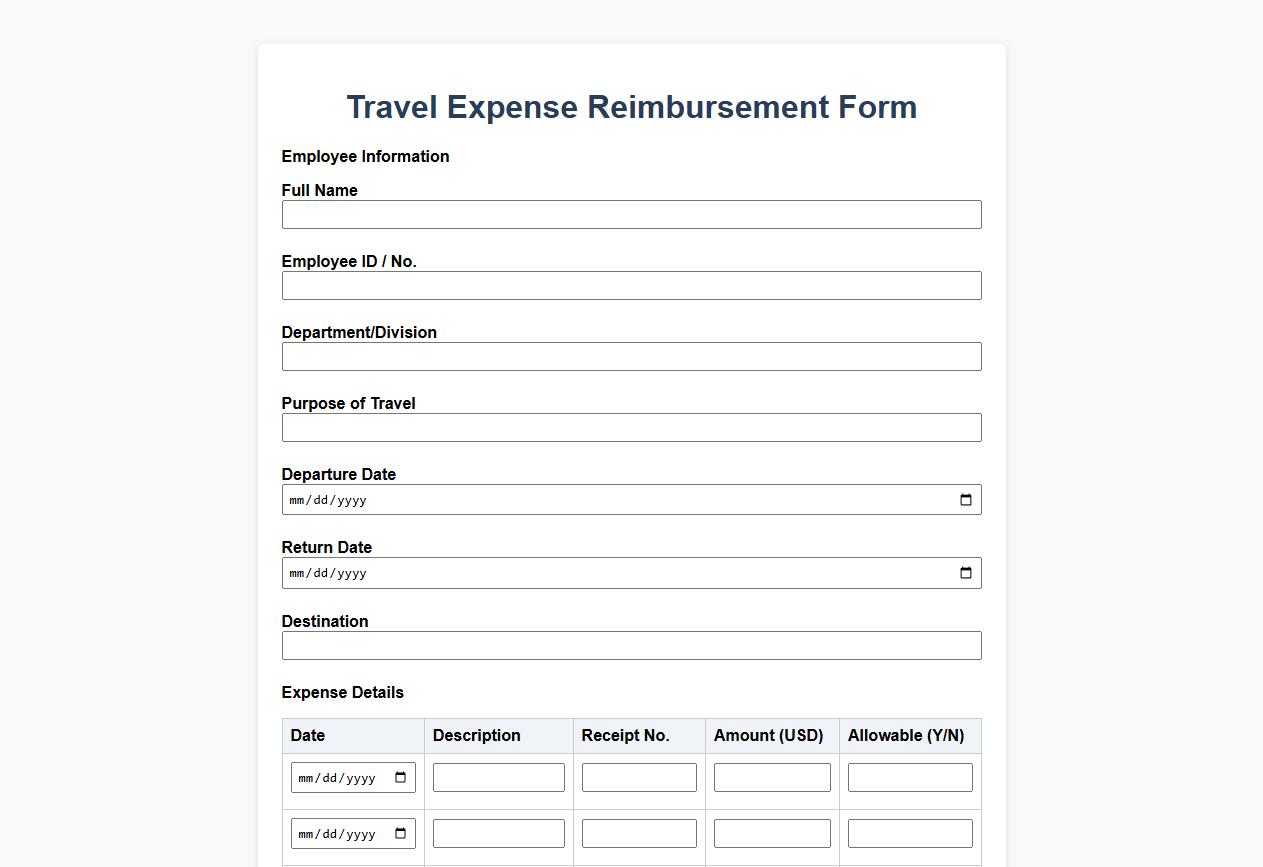Focus the Amount (USD) field in first row
Image resolution: width=1263 pixels, height=867 pixels.
coord(771,776)
